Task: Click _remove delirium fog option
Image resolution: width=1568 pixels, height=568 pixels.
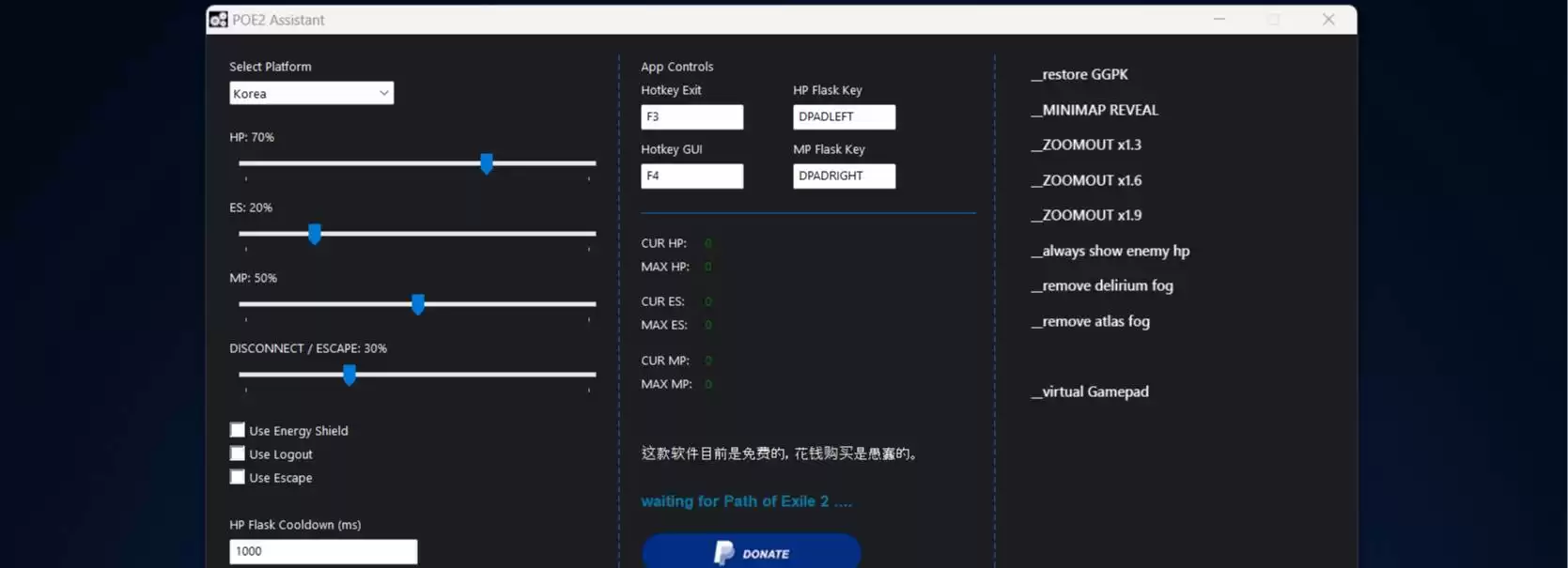Action: click(1102, 285)
